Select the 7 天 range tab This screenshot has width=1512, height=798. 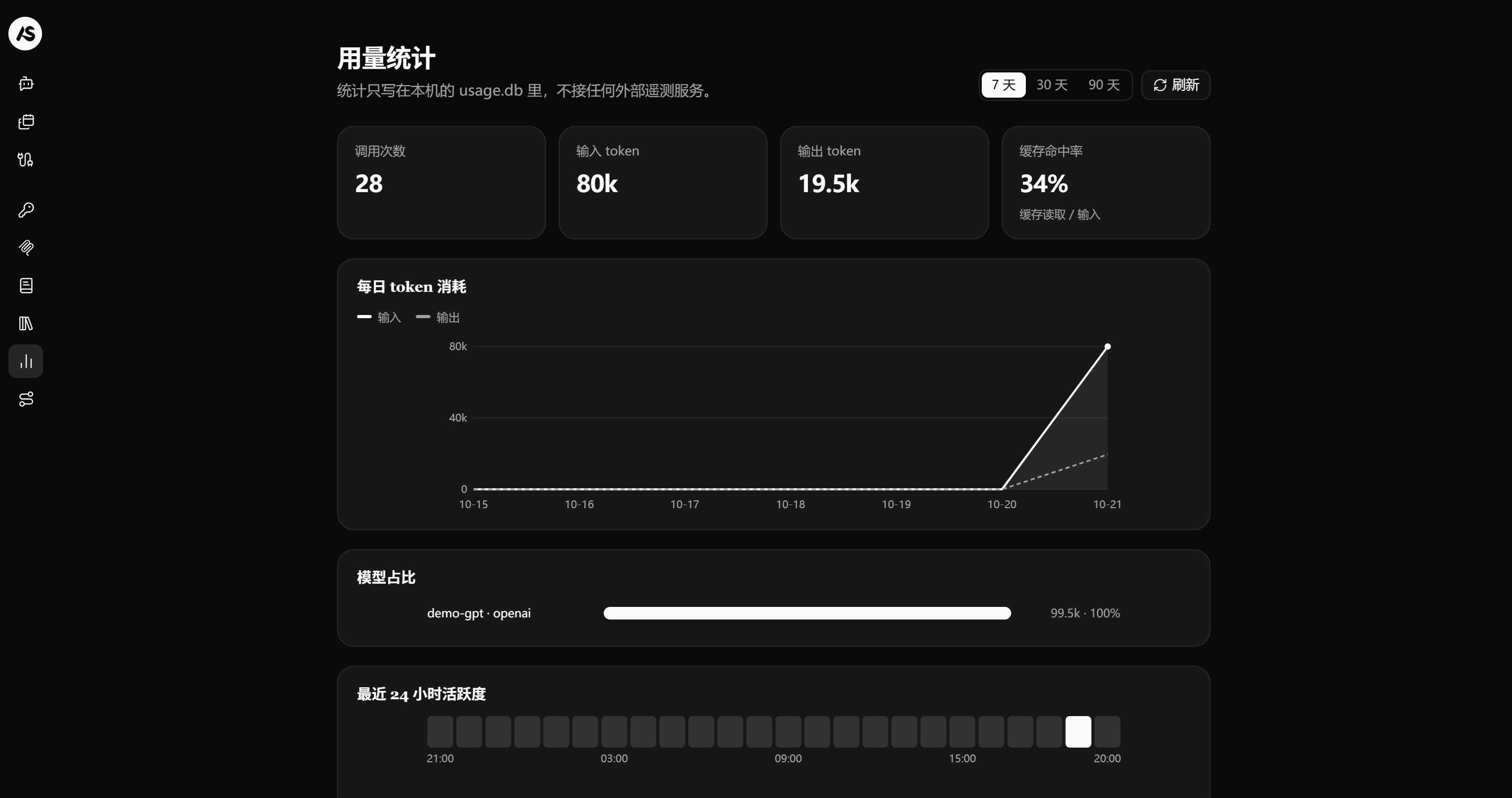[1003, 85]
